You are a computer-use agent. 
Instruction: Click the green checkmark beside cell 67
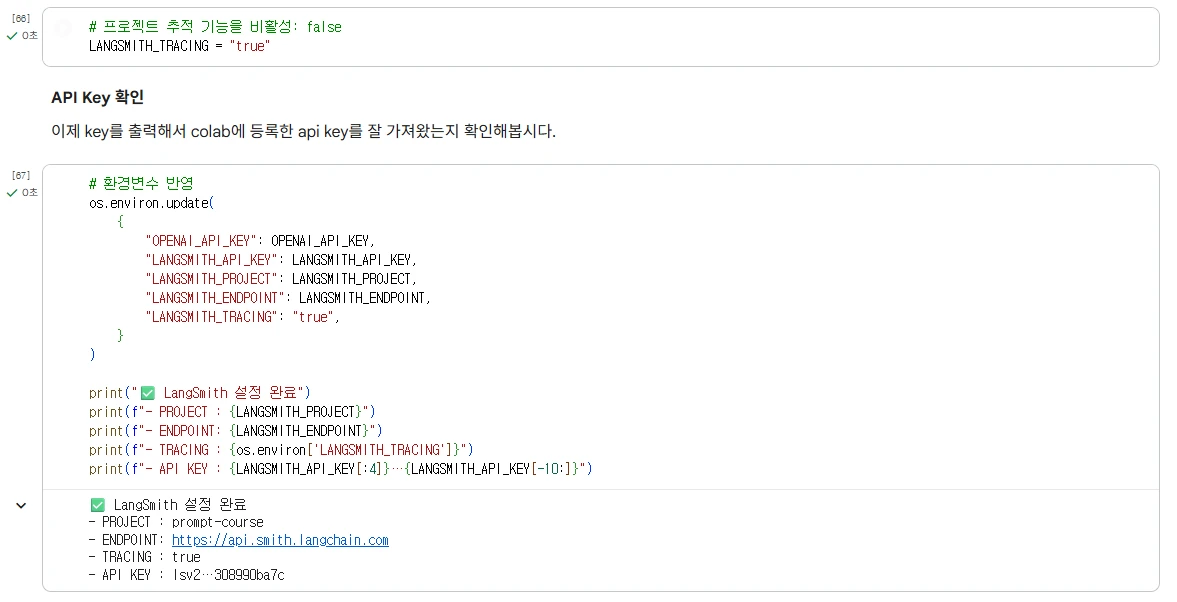(x=12, y=193)
